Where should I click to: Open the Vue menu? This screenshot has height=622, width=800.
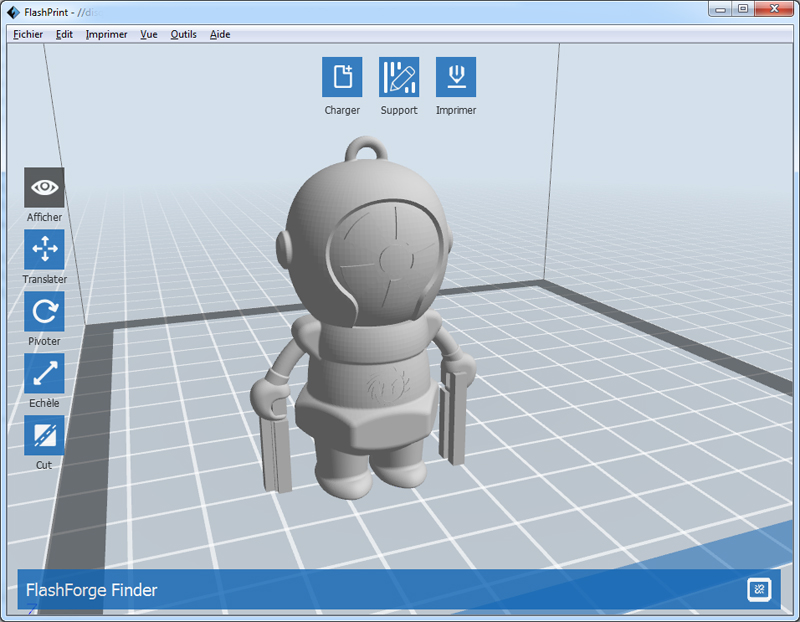[x=149, y=34]
